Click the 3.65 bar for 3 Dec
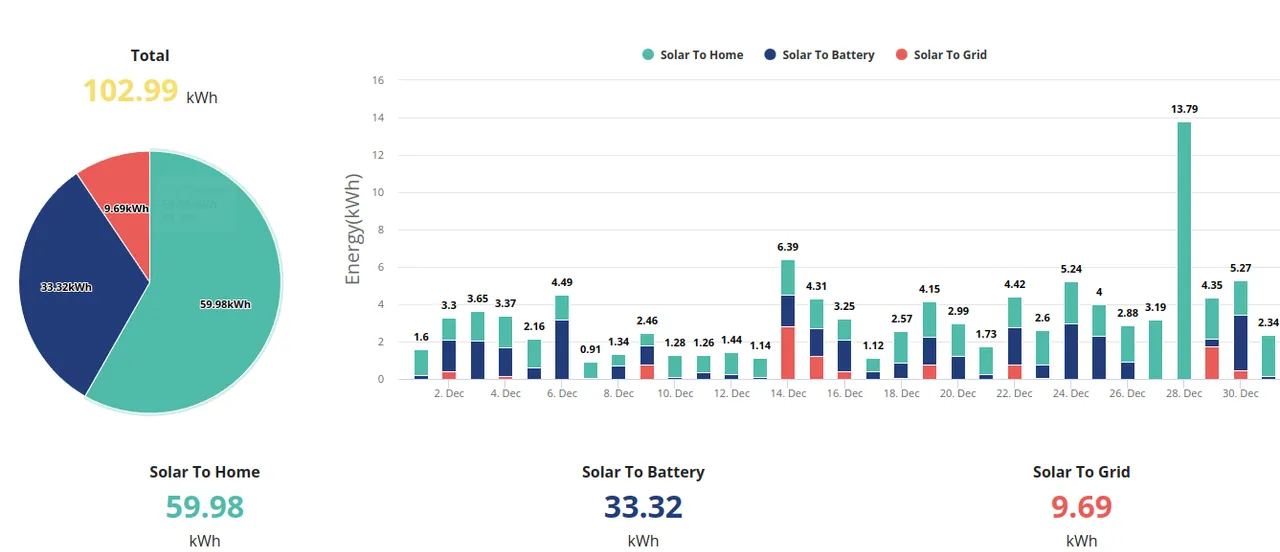 477,345
